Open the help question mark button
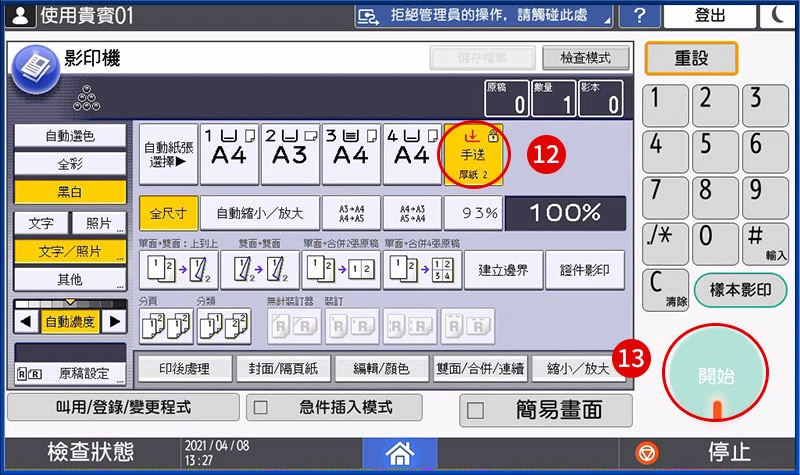This screenshot has width=800, height=475. [639, 16]
